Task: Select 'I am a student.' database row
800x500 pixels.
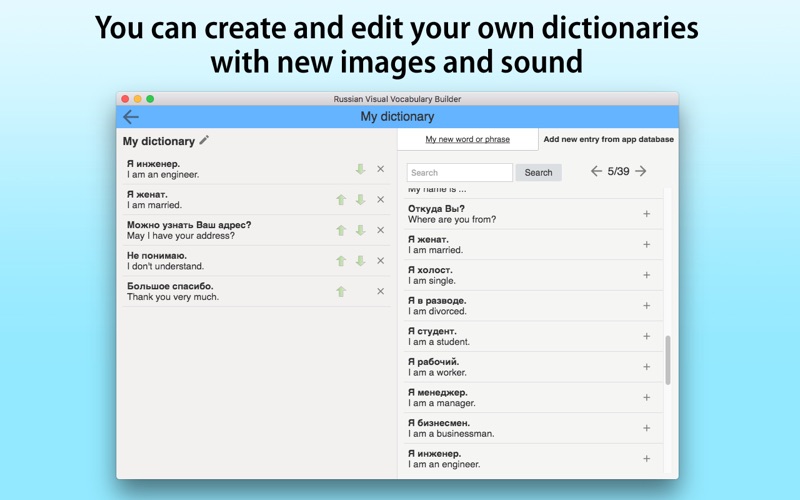Action: point(533,337)
